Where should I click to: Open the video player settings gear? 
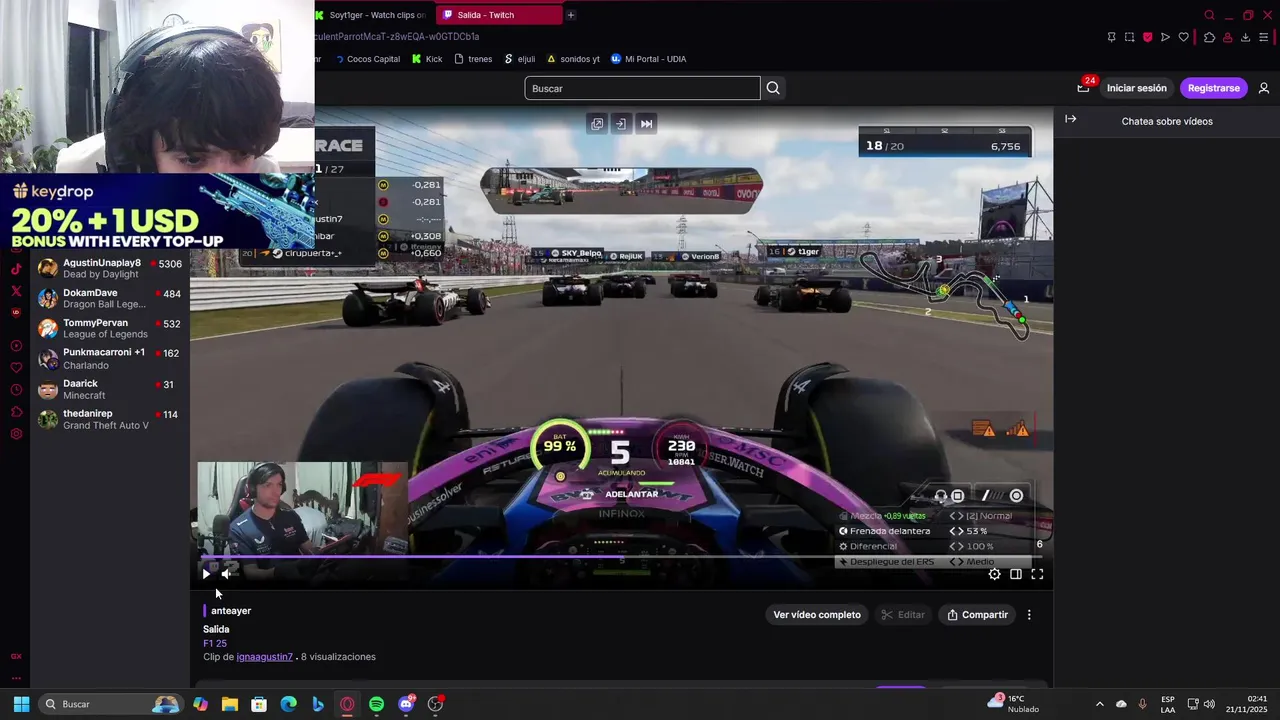pos(994,574)
